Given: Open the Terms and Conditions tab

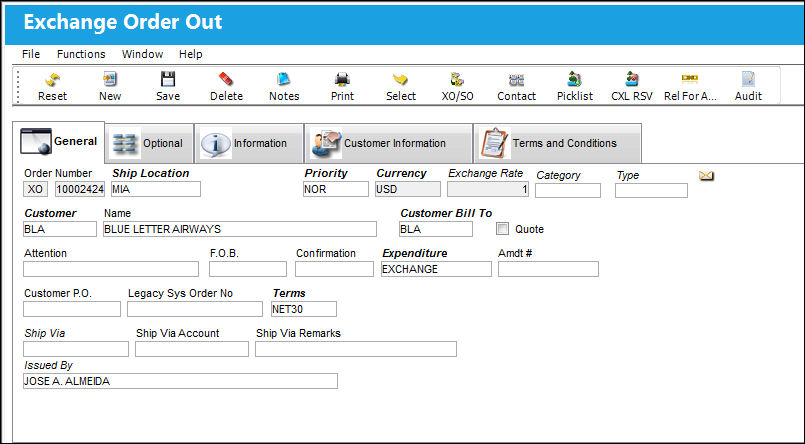Looking at the screenshot, I should (x=558, y=143).
